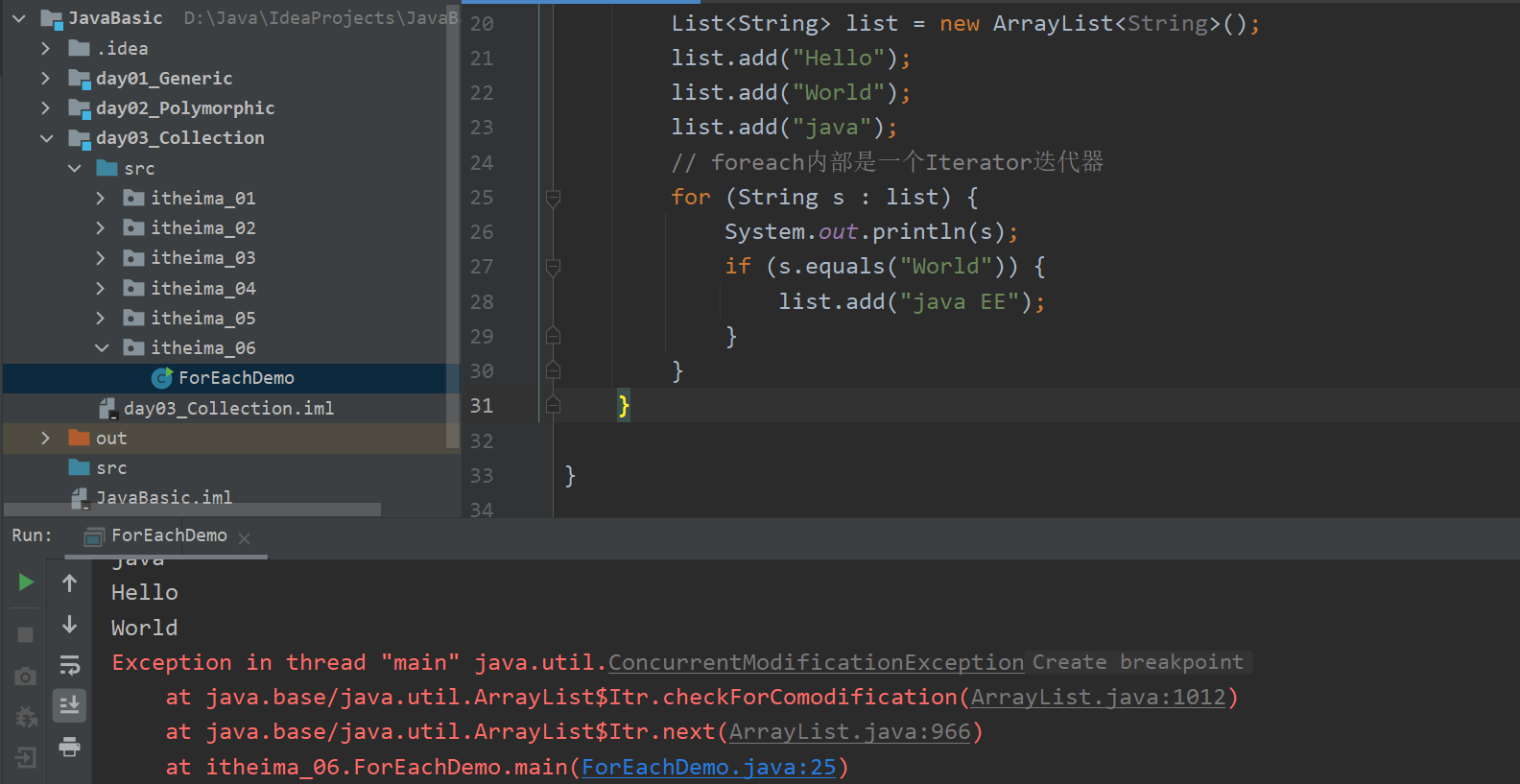Click the up arrow stack trace icon

tap(69, 582)
